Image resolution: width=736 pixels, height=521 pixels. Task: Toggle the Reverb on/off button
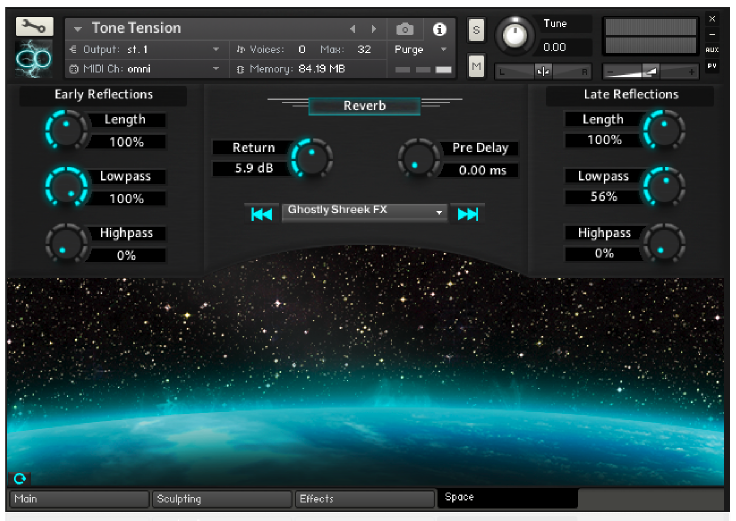[x=364, y=105]
